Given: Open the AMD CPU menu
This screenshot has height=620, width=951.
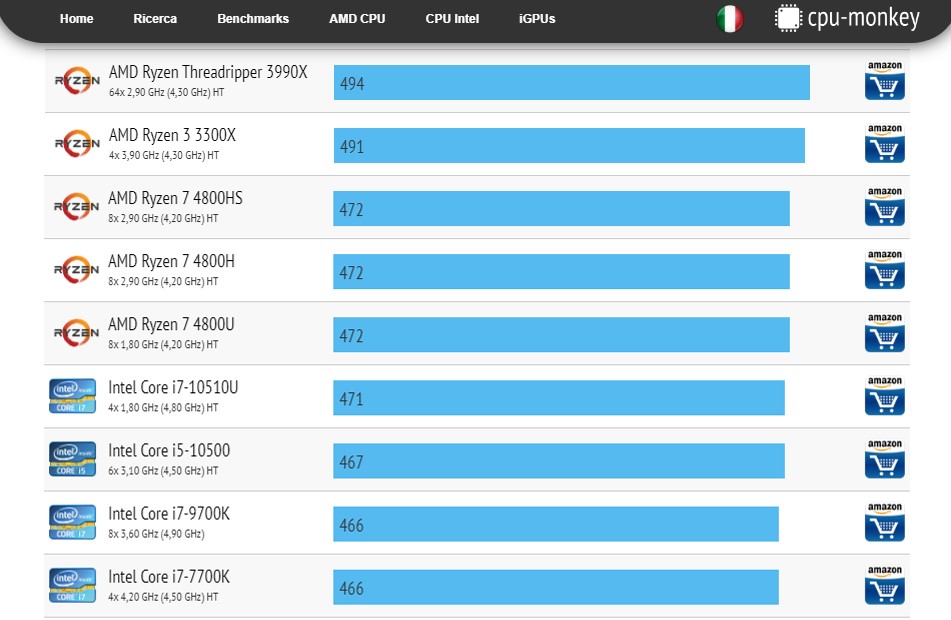Looking at the screenshot, I should (357, 19).
